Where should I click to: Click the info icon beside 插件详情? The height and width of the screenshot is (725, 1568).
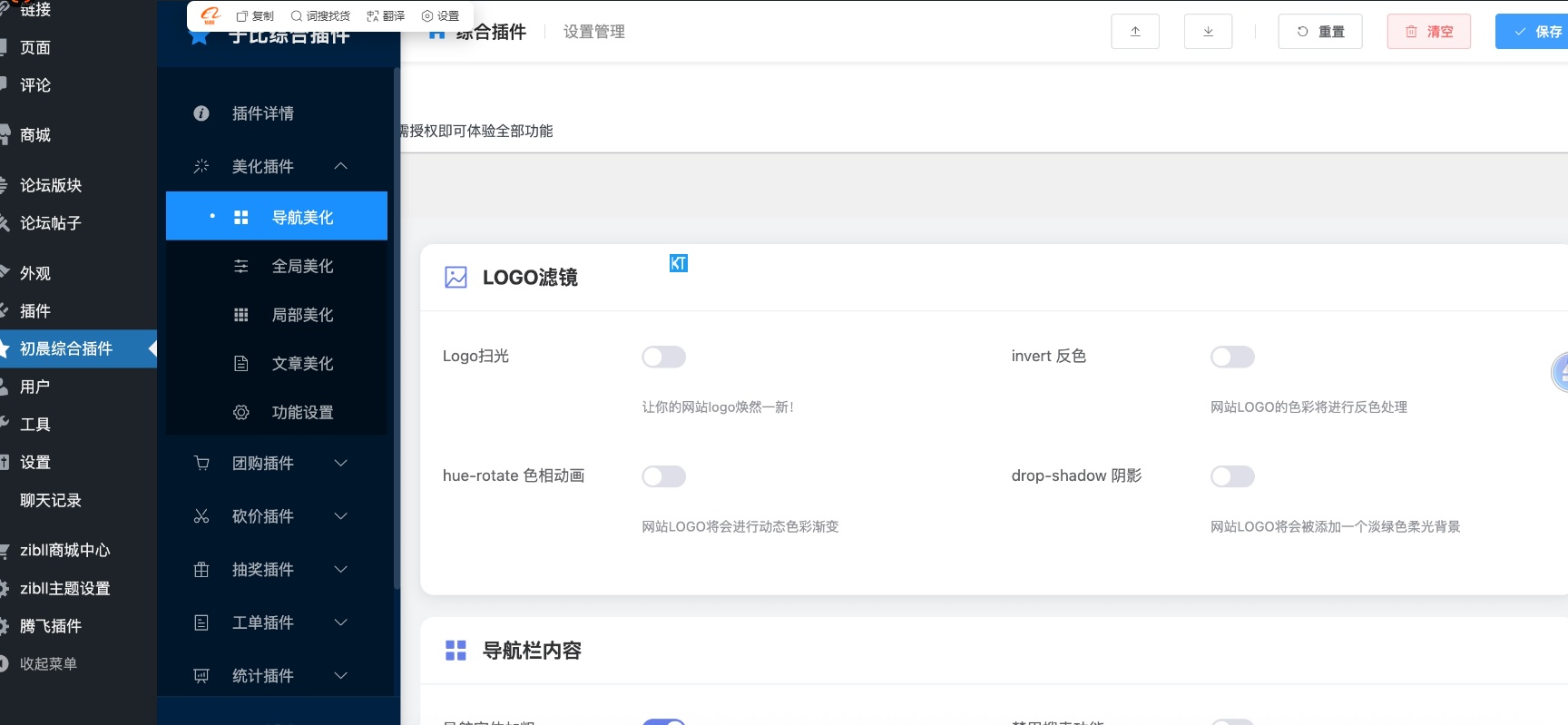(201, 113)
